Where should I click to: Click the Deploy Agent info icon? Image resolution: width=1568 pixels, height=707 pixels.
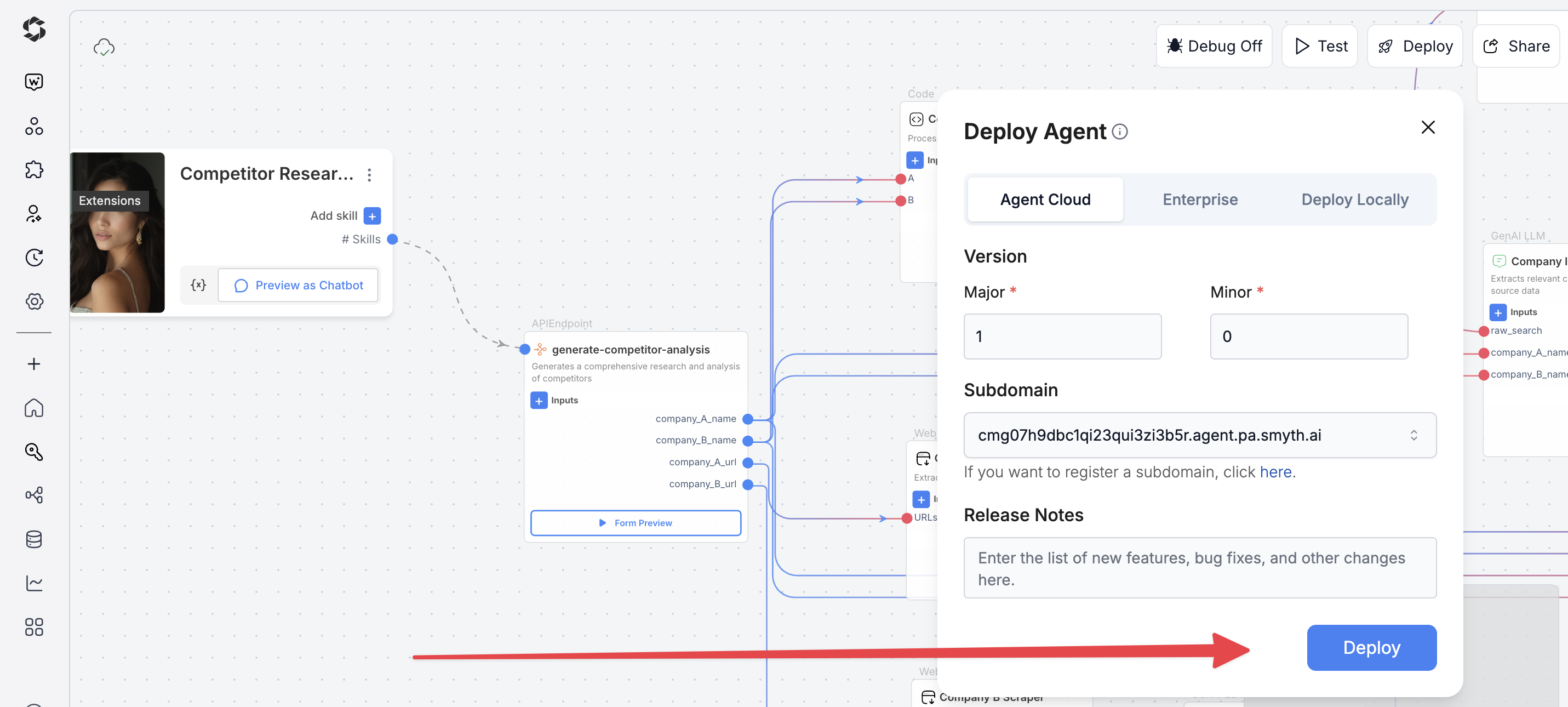tap(1119, 132)
